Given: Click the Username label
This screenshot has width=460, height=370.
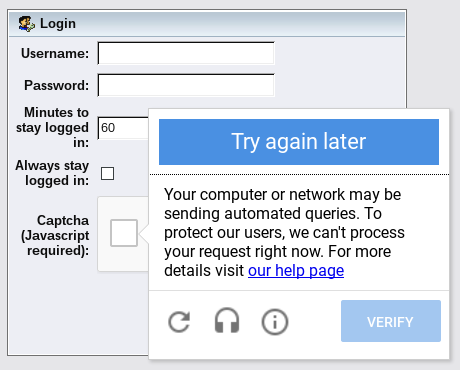Looking at the screenshot, I should click(x=55, y=53).
